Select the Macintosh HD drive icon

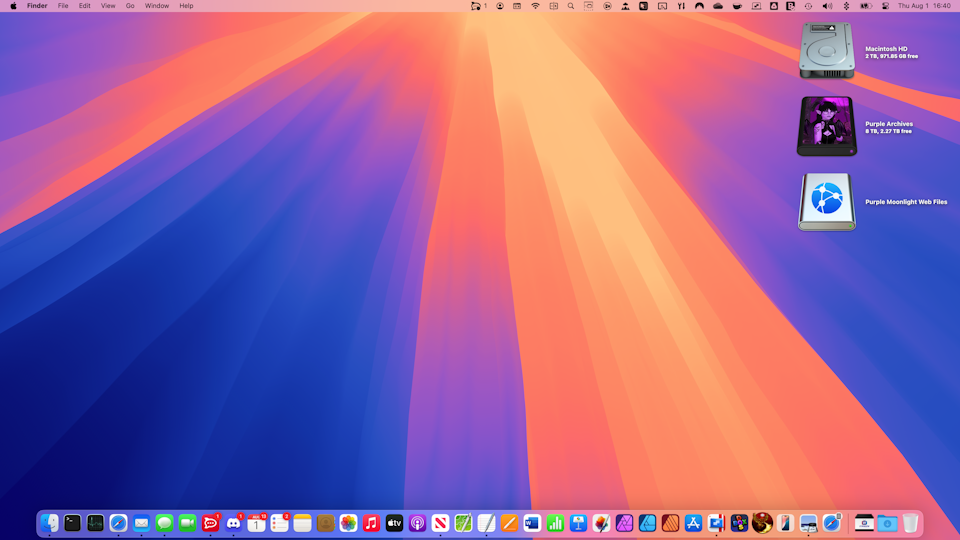click(827, 50)
